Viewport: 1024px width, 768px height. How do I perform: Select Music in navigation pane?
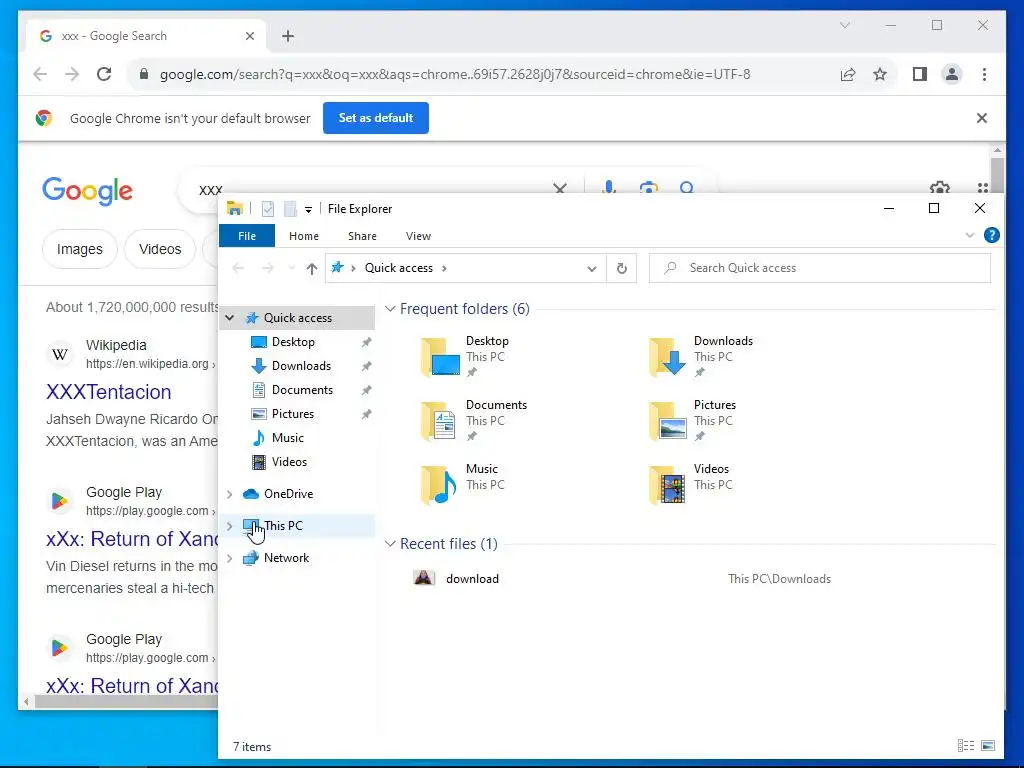pyautogui.click(x=287, y=438)
